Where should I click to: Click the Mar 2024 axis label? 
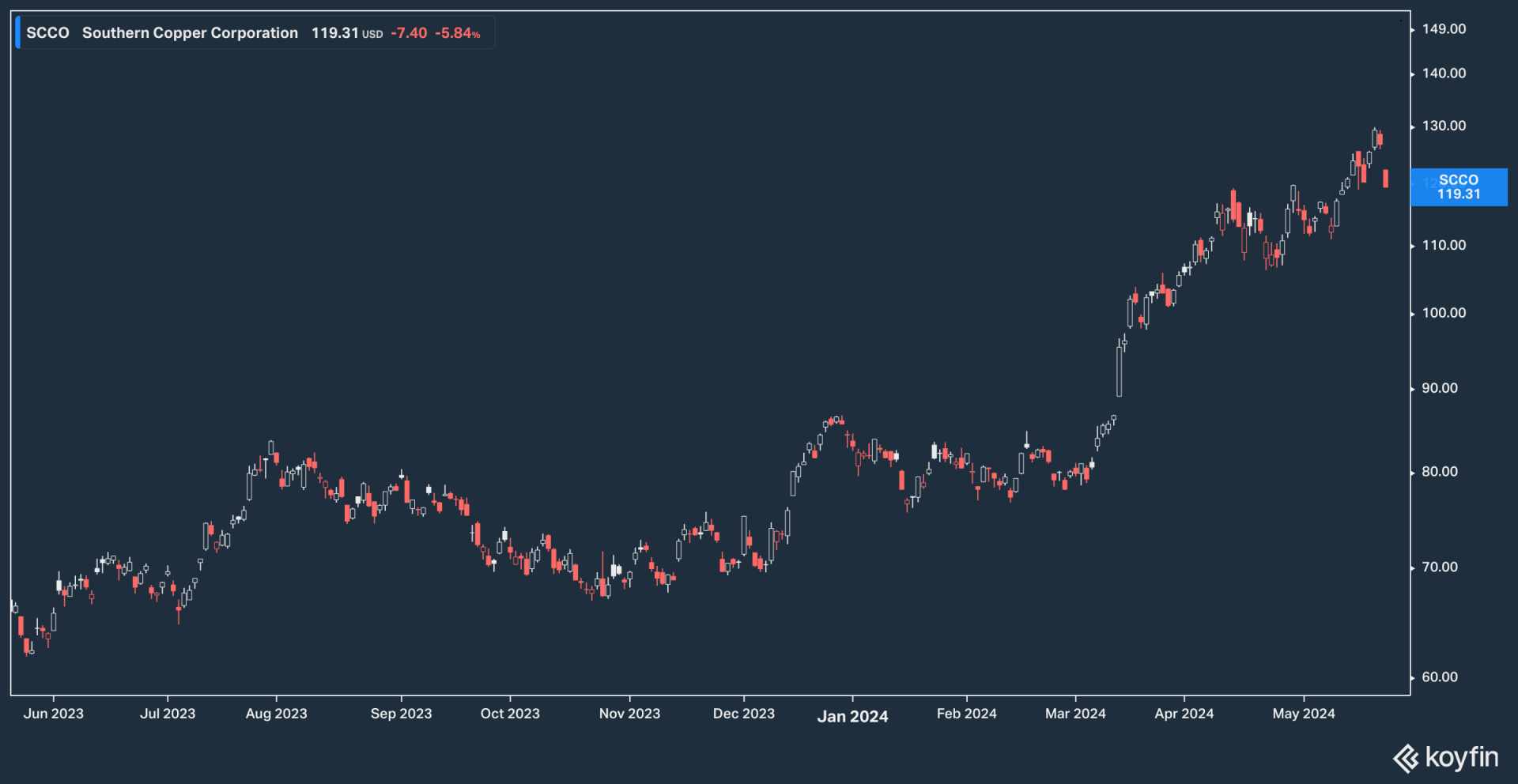click(x=1075, y=714)
